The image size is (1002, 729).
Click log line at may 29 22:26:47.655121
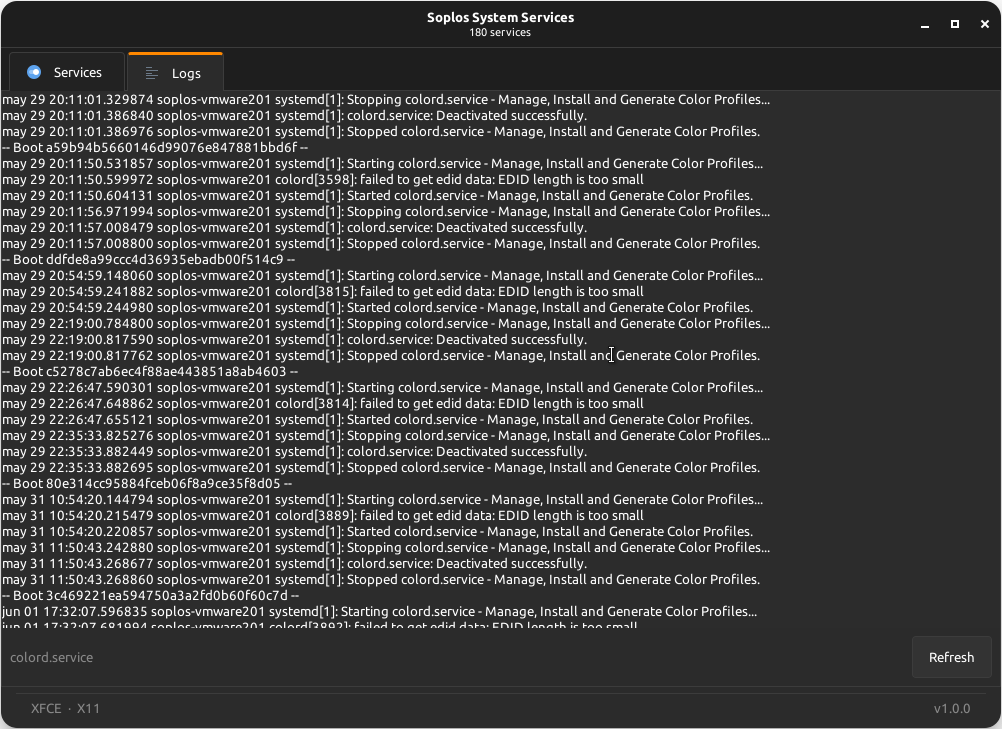click(378, 419)
